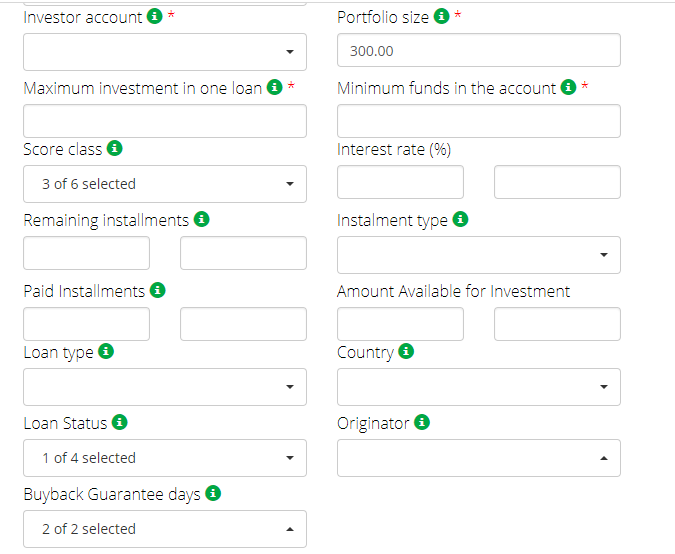The image size is (675, 554).
Task: Click Buyback Guarantee days info icon
Action: point(213,494)
